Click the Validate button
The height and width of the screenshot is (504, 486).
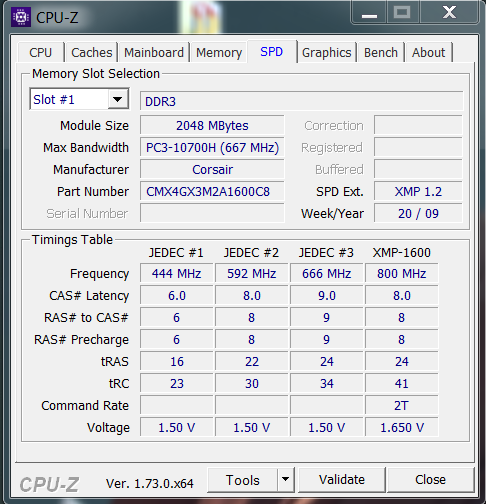pos(342,480)
